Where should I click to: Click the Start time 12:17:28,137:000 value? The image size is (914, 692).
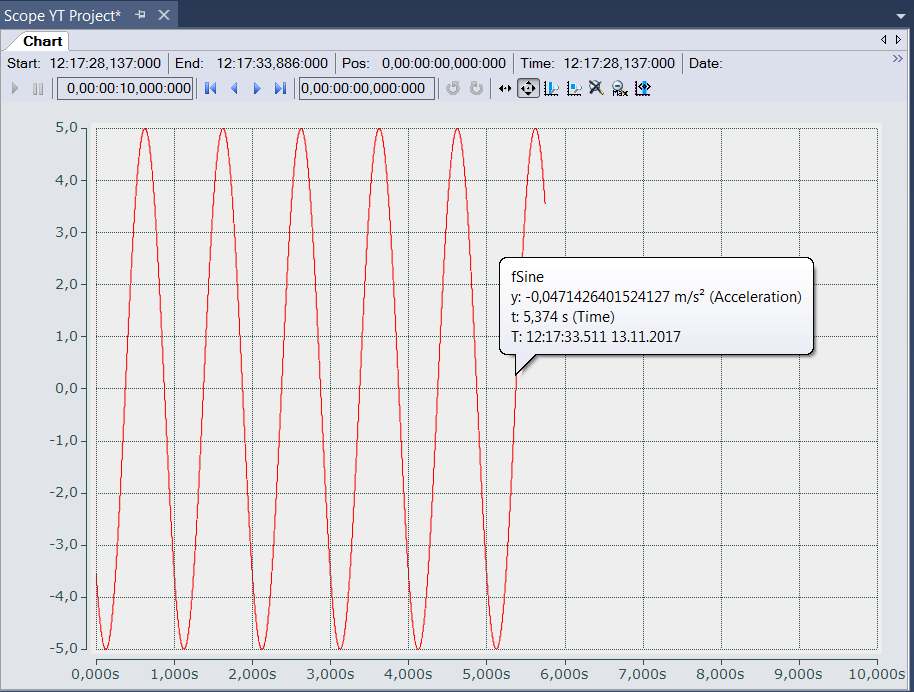(x=105, y=63)
